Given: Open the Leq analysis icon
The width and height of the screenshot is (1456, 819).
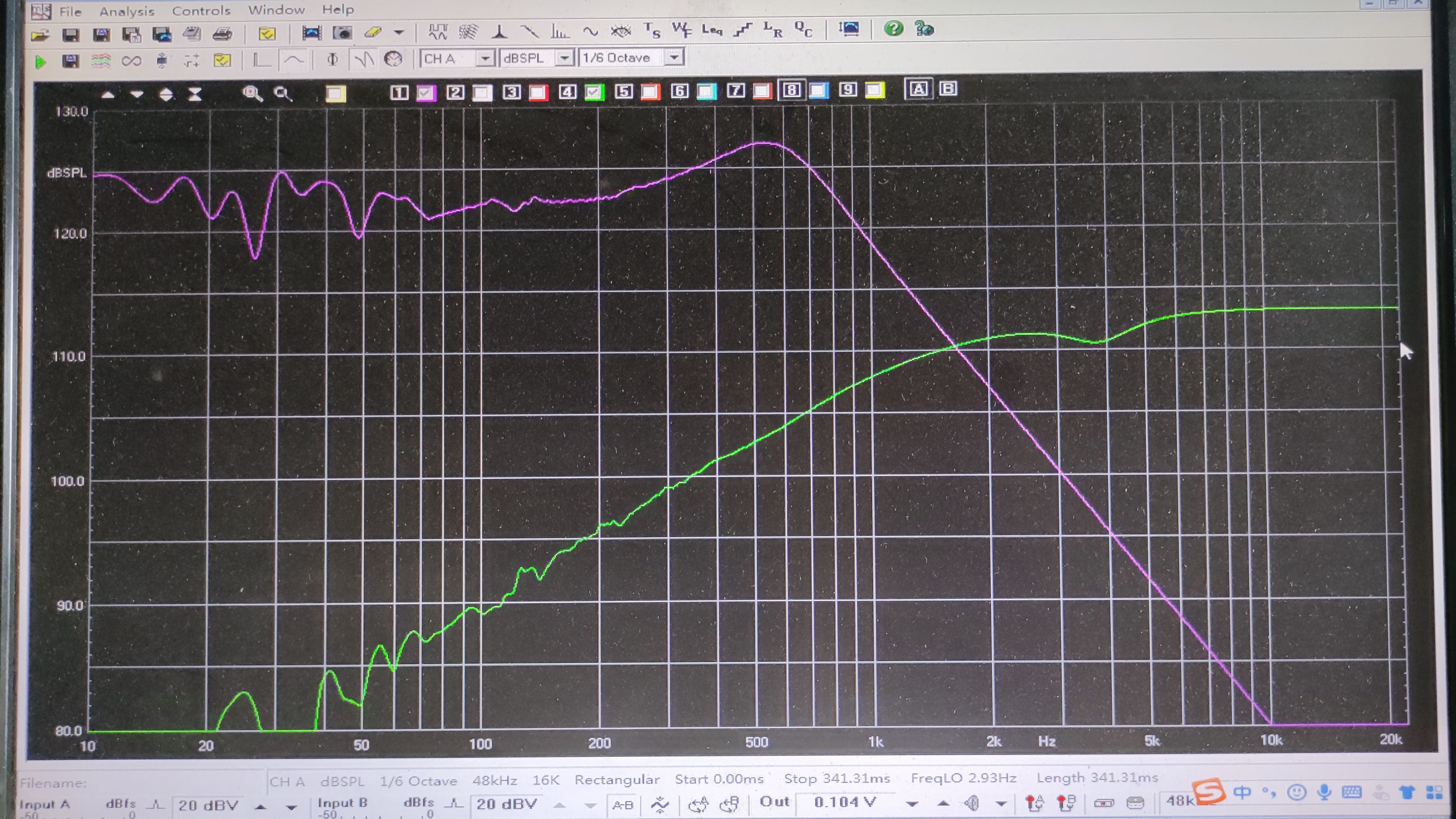Looking at the screenshot, I should (712, 30).
